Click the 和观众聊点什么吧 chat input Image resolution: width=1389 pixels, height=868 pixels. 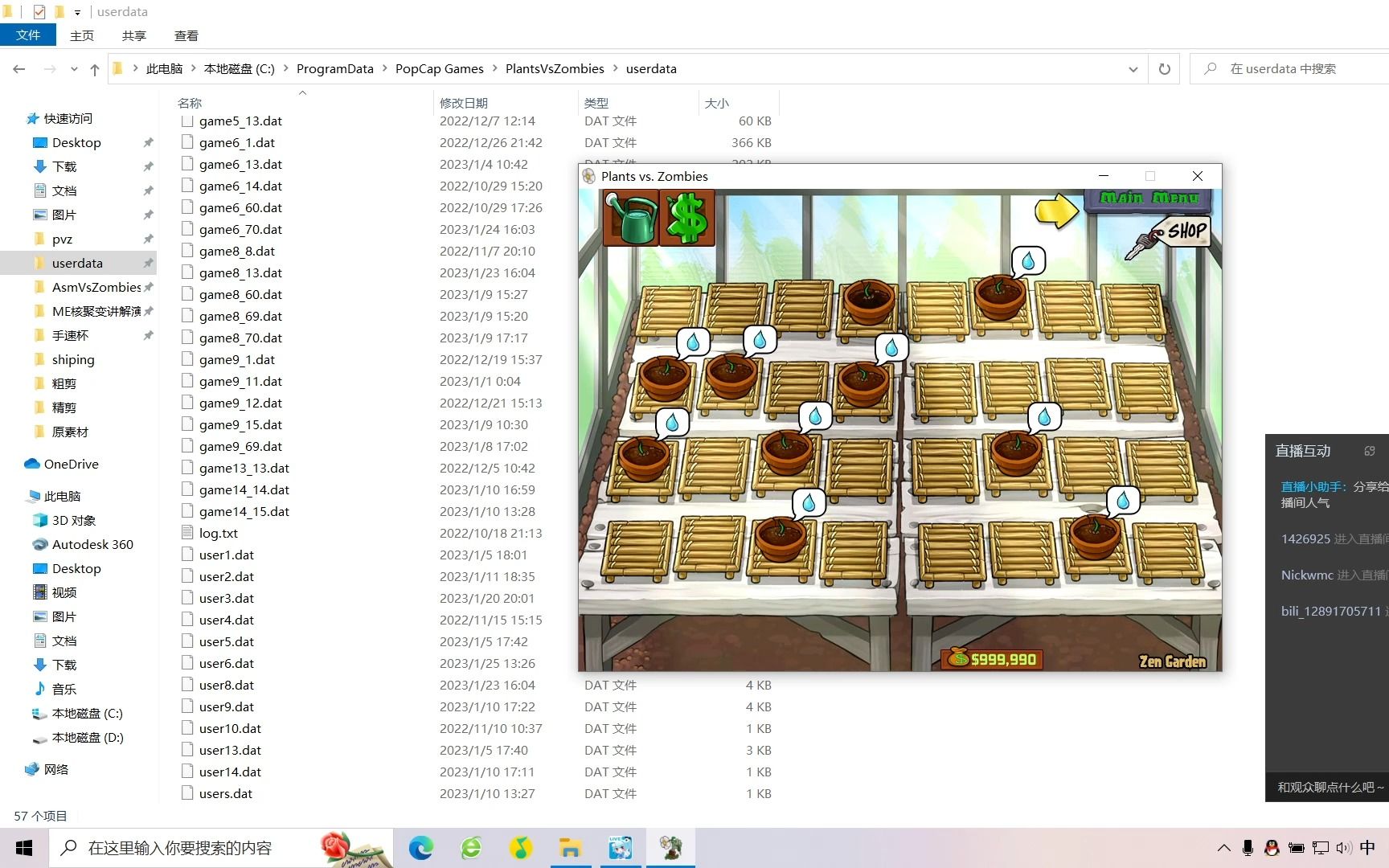[x=1327, y=787]
